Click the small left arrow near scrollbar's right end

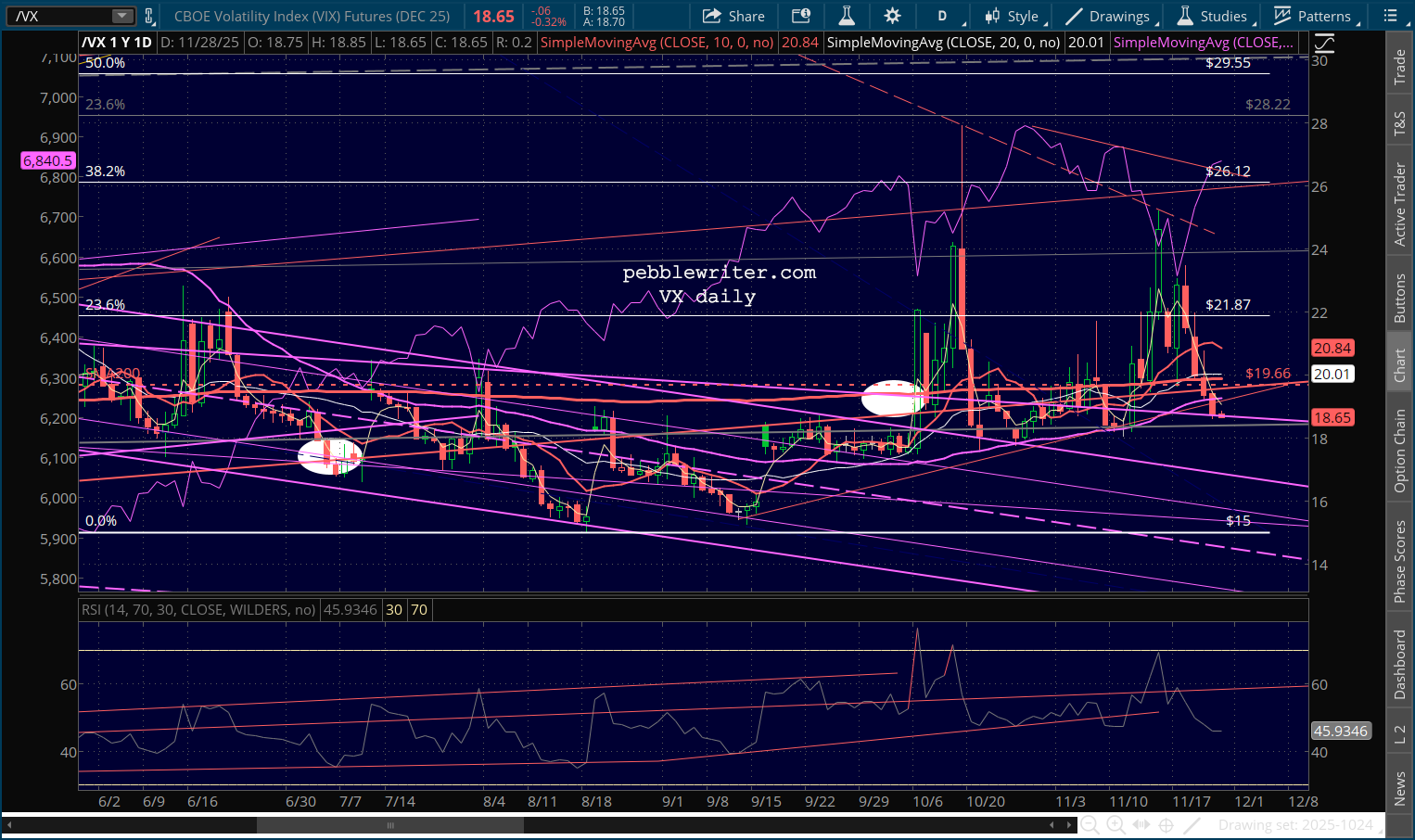(x=1053, y=825)
